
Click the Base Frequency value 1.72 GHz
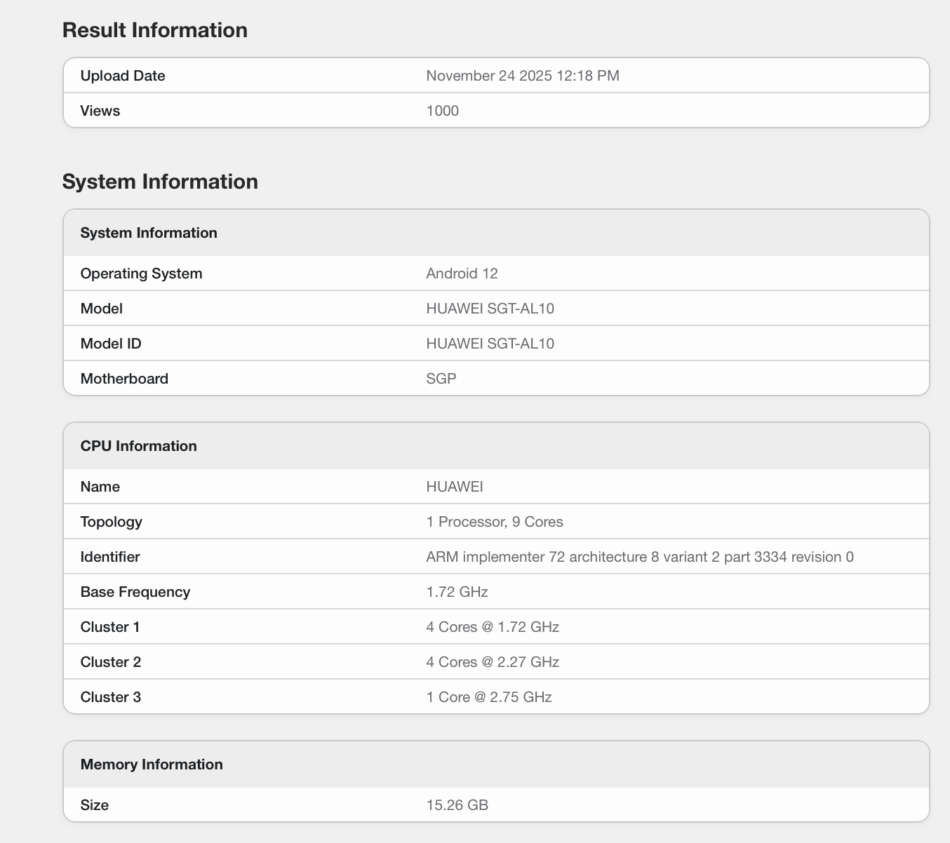coord(456,592)
